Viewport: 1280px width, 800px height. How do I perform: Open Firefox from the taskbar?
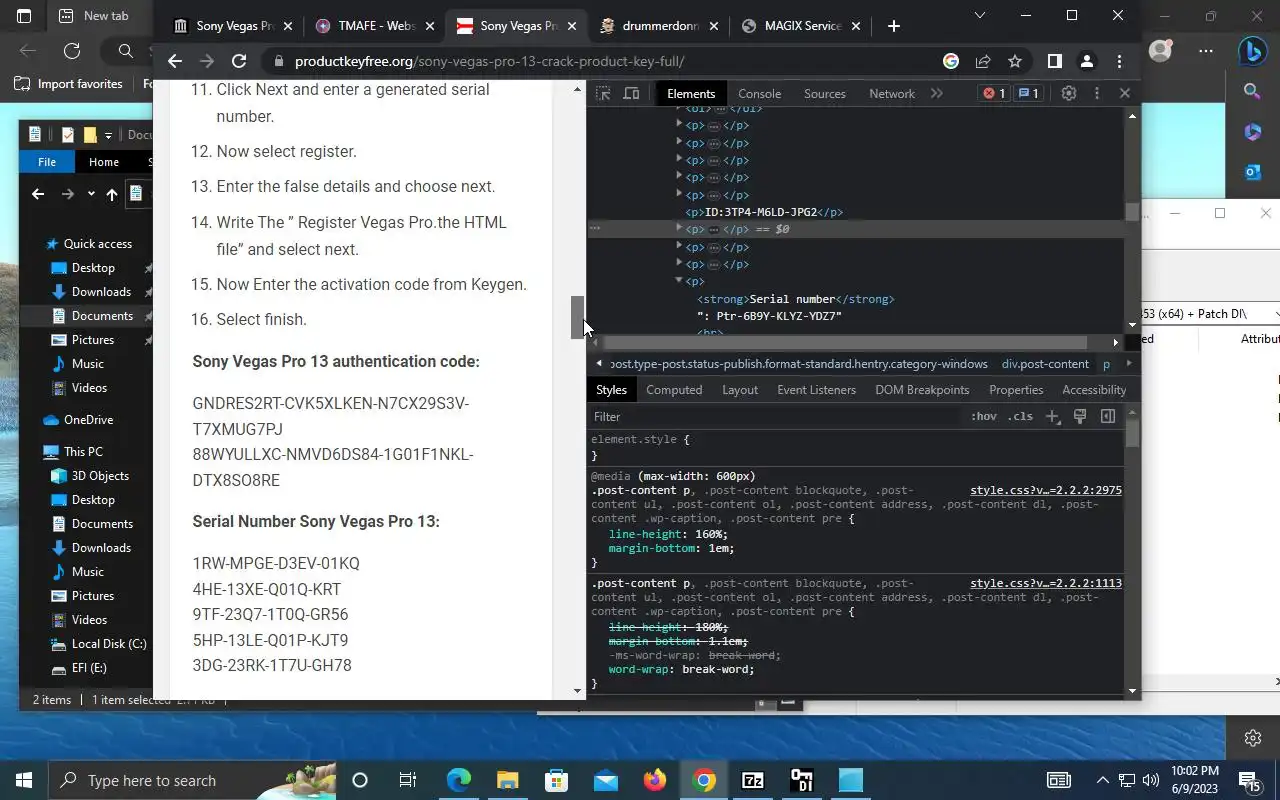[655, 780]
